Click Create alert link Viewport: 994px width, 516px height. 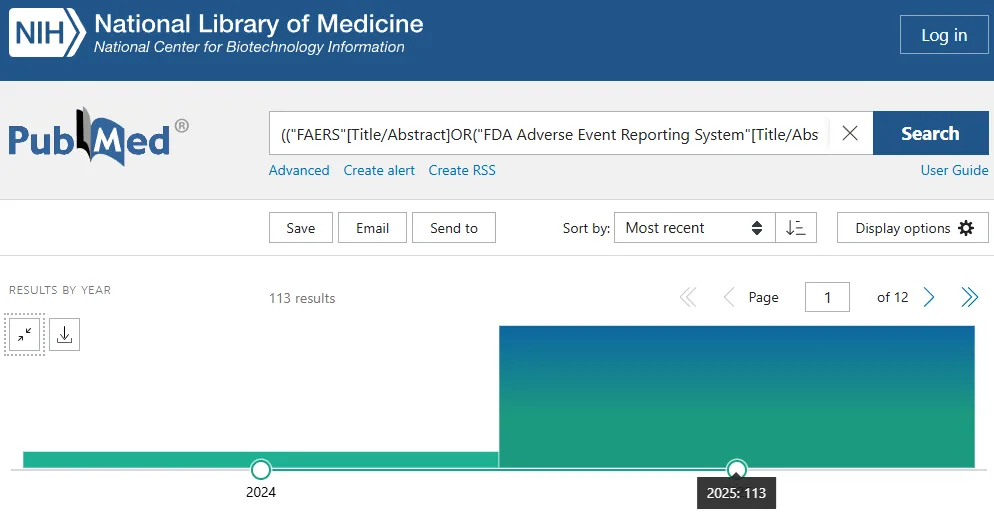pos(379,171)
